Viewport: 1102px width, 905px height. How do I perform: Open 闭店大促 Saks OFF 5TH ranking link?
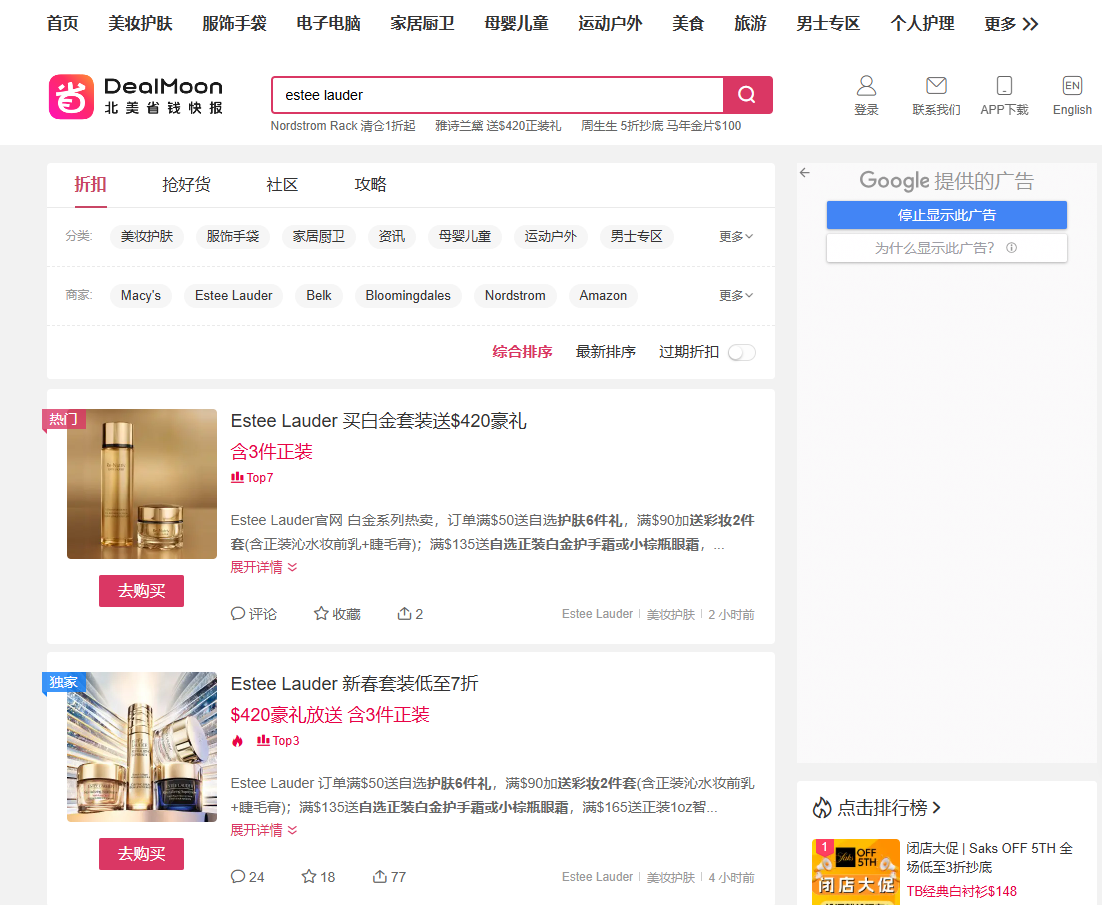pos(990,857)
